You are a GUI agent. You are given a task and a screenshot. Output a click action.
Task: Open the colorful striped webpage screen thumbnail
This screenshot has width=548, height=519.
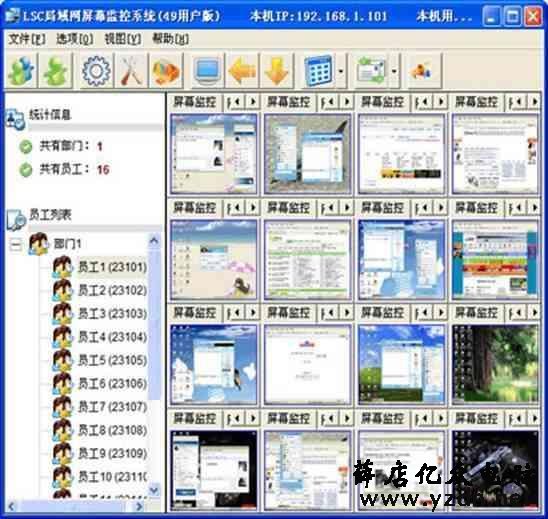click(x=495, y=259)
